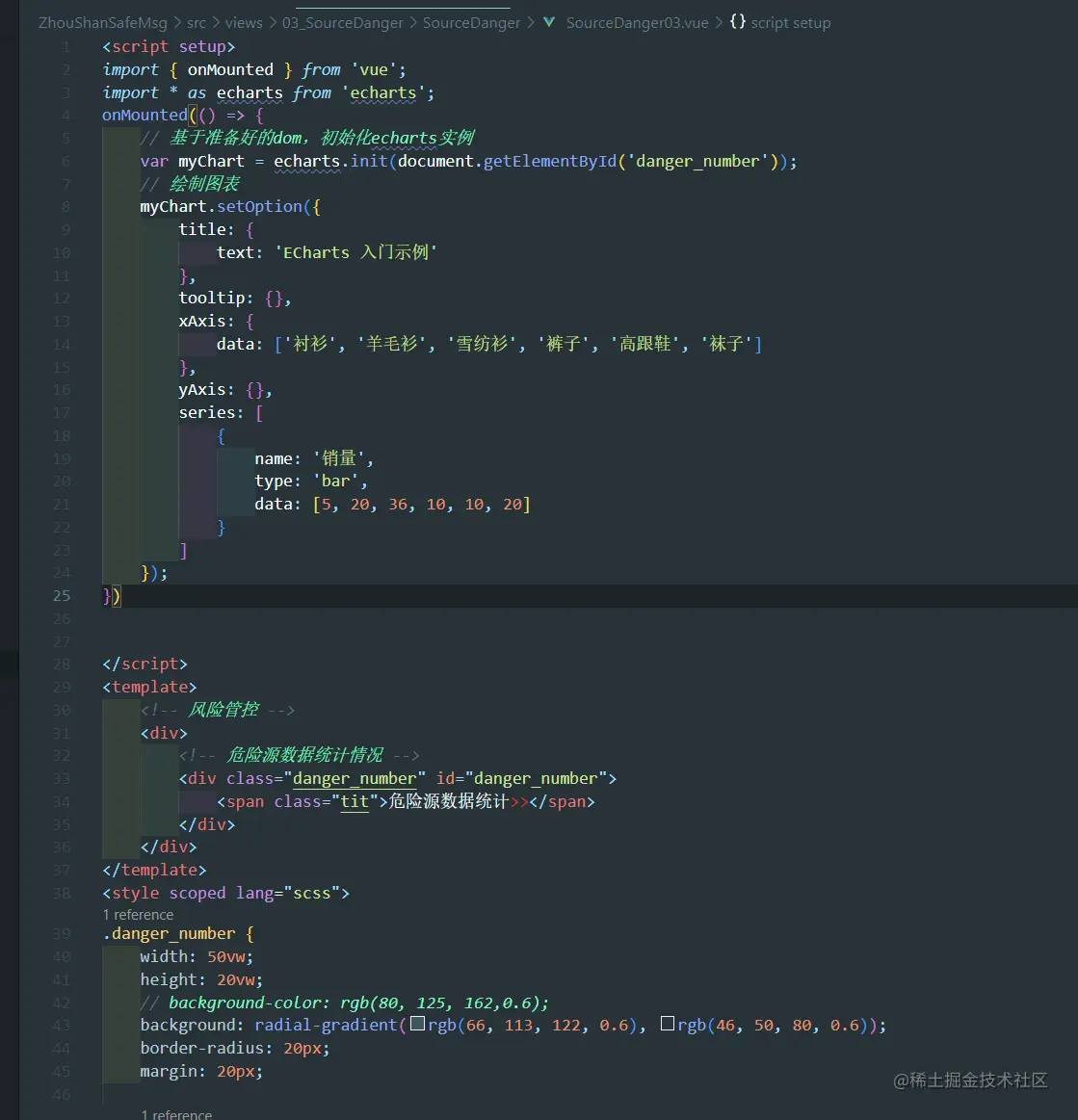The height and width of the screenshot is (1120, 1078).
Task: Click the 'onMounted' call on line 4
Action: [x=145, y=115]
